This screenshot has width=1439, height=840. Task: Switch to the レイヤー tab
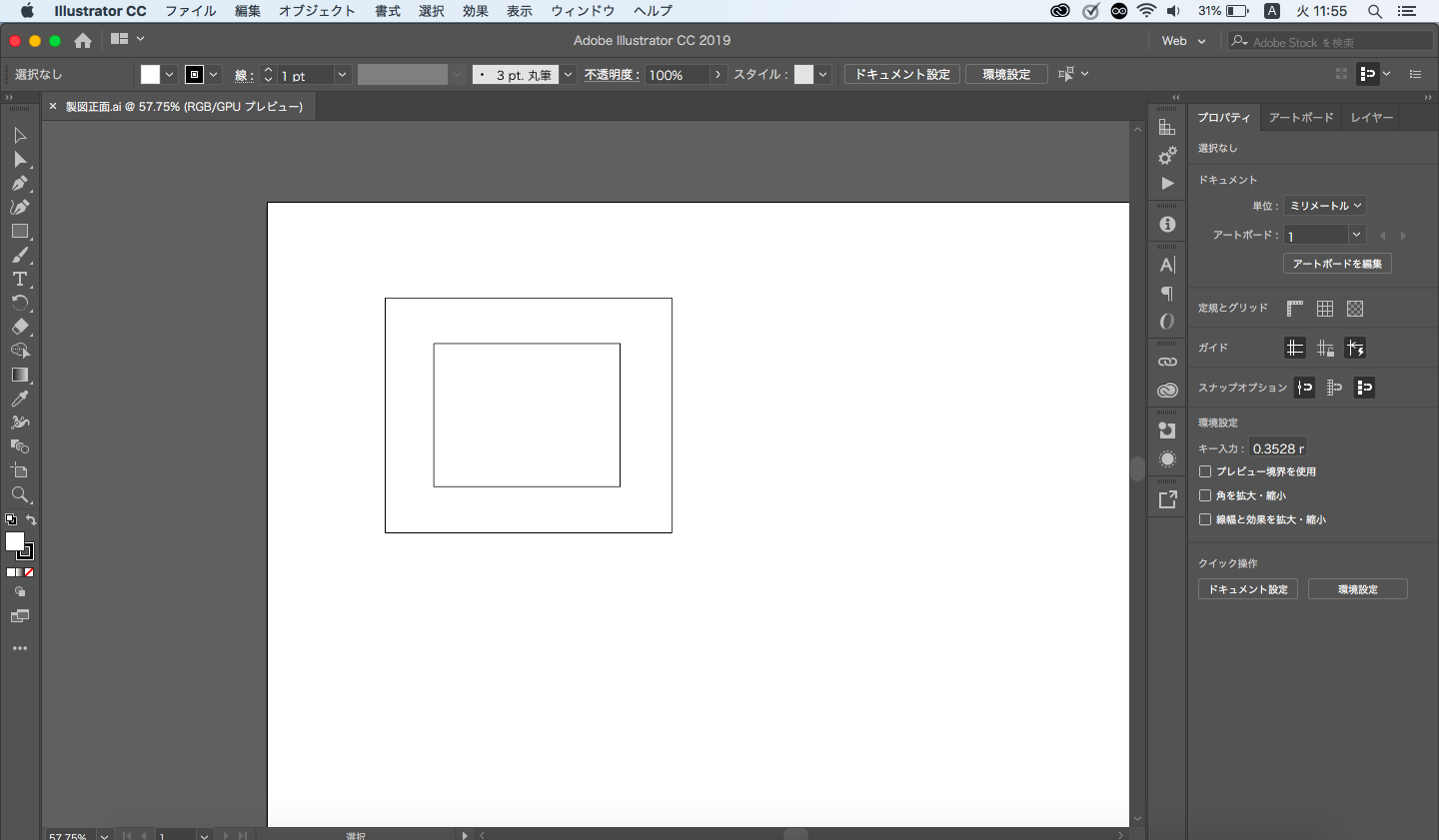tap(1372, 118)
